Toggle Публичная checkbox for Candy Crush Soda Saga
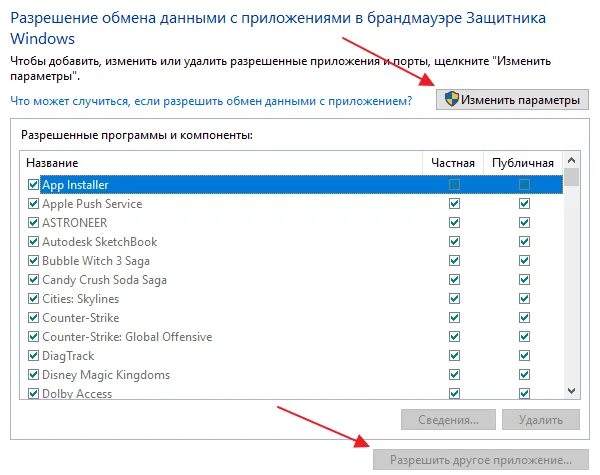 coord(524,279)
